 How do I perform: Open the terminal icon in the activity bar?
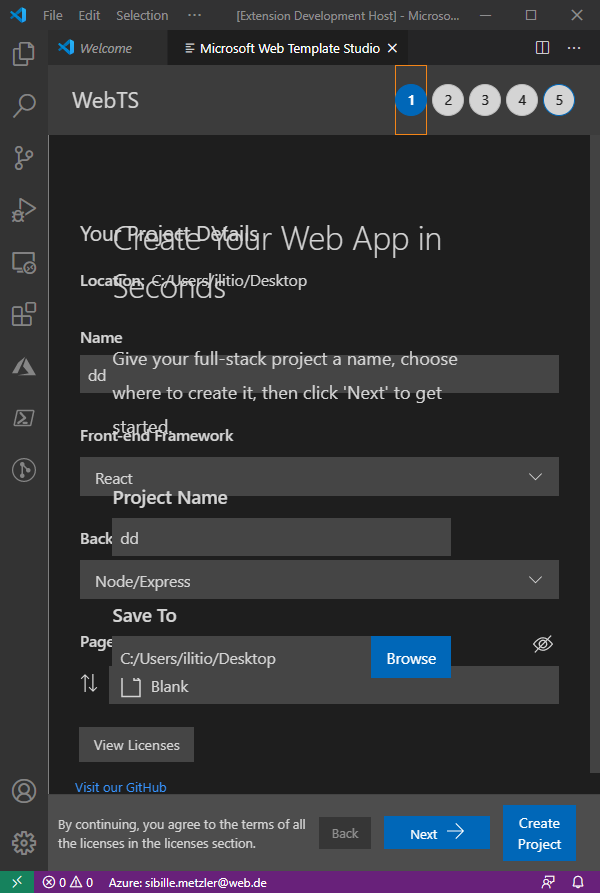pos(24,418)
